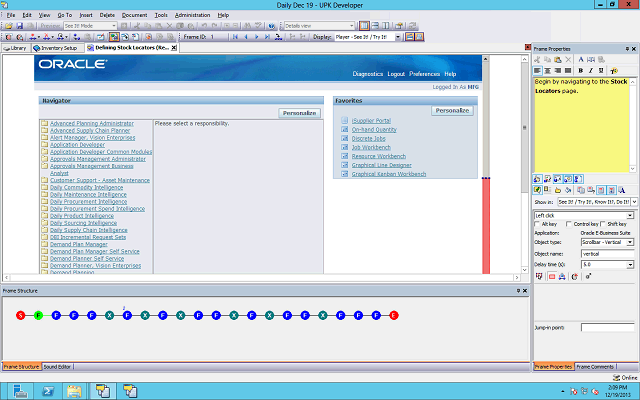Switch to the Sound Editor tab
This screenshot has width=640, height=400.
(x=57, y=367)
